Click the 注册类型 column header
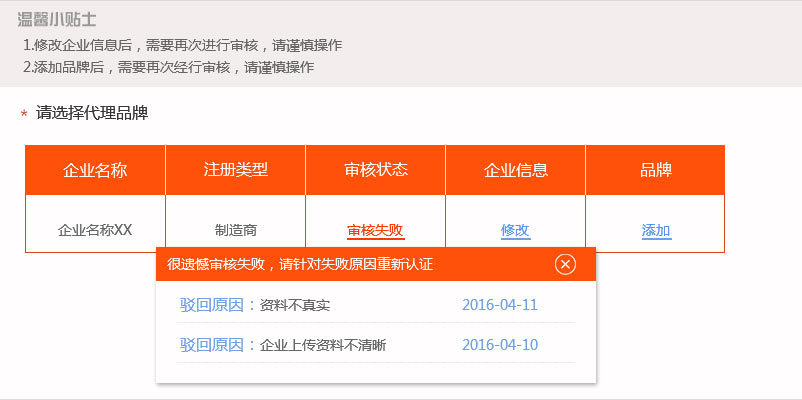The height and width of the screenshot is (400, 802). coord(235,170)
